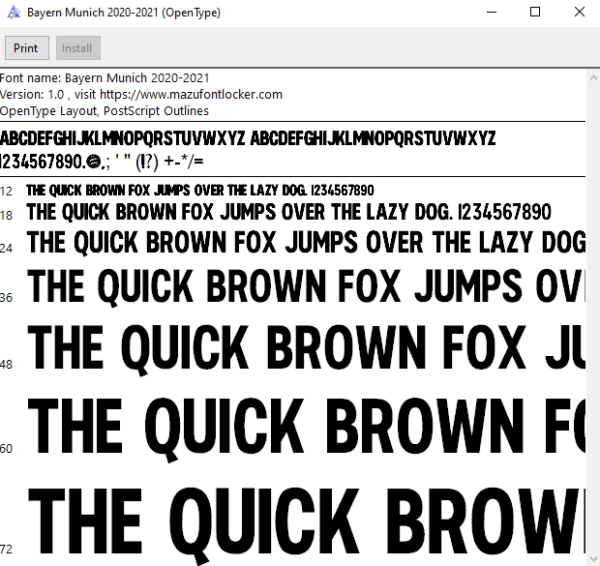Click 'OpenType Layout, PostScript Outlines' text
This screenshot has height=566, width=600.
point(104,111)
